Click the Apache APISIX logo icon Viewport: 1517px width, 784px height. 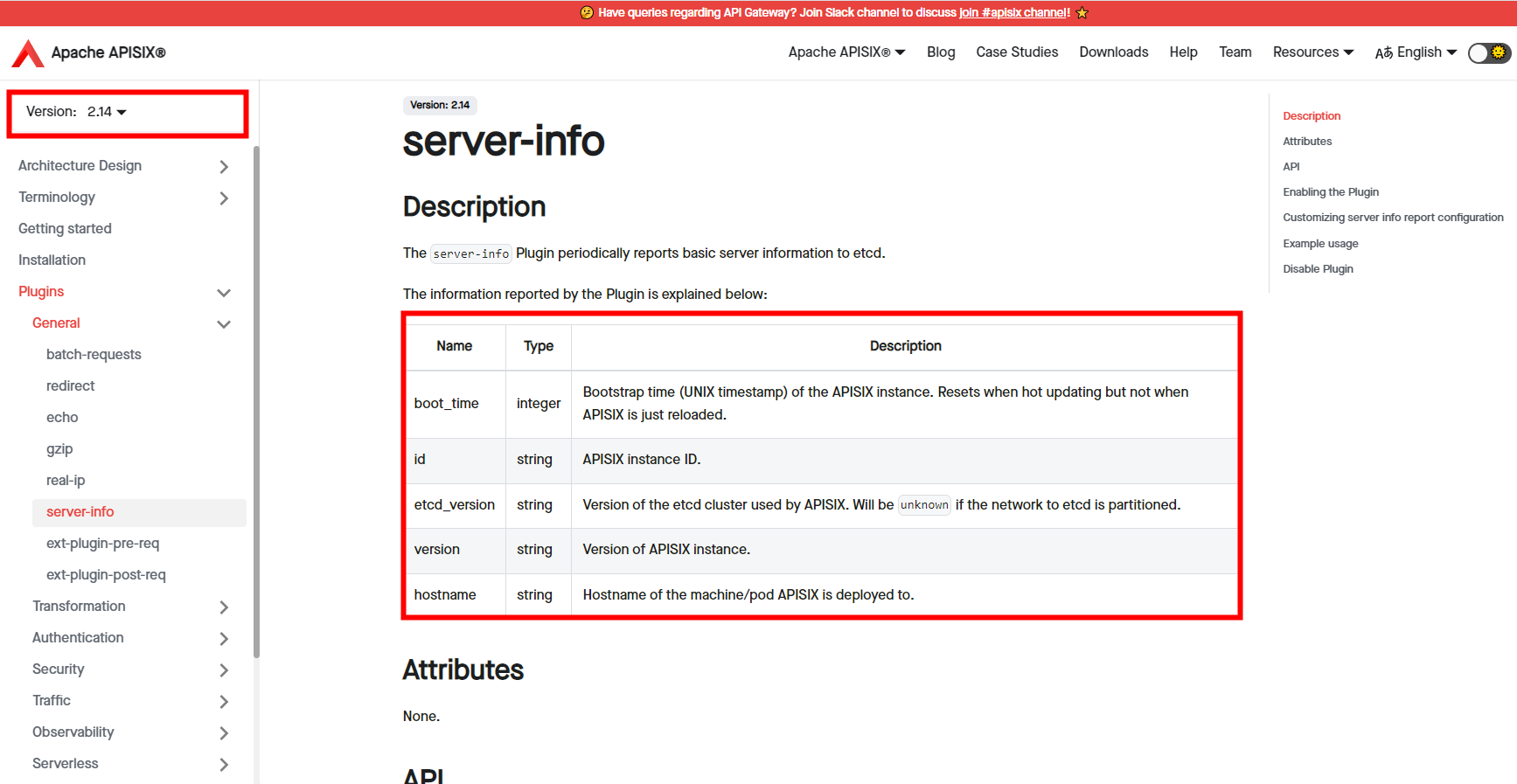click(x=28, y=53)
